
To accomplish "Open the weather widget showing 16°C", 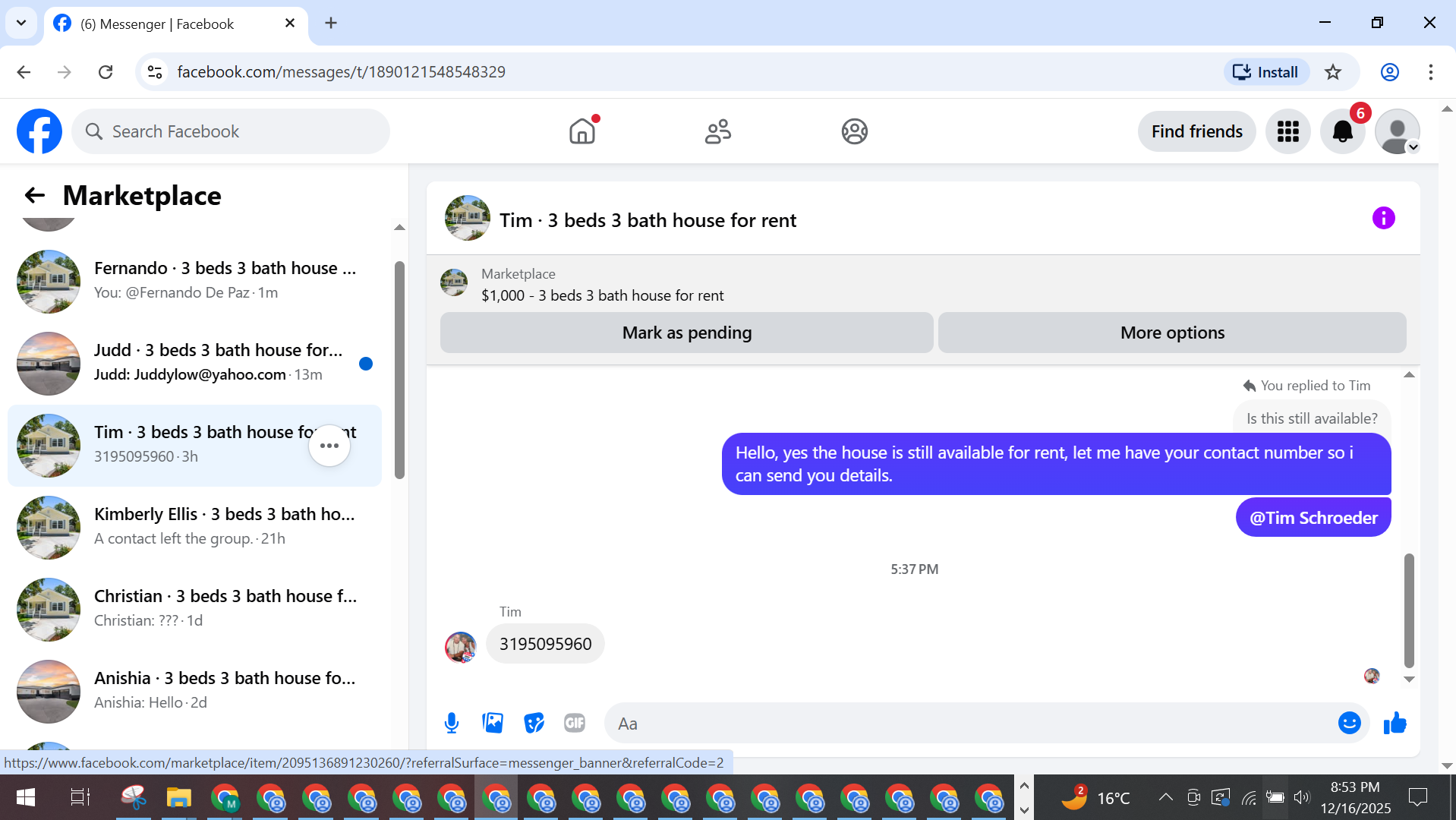I will point(1095,797).
